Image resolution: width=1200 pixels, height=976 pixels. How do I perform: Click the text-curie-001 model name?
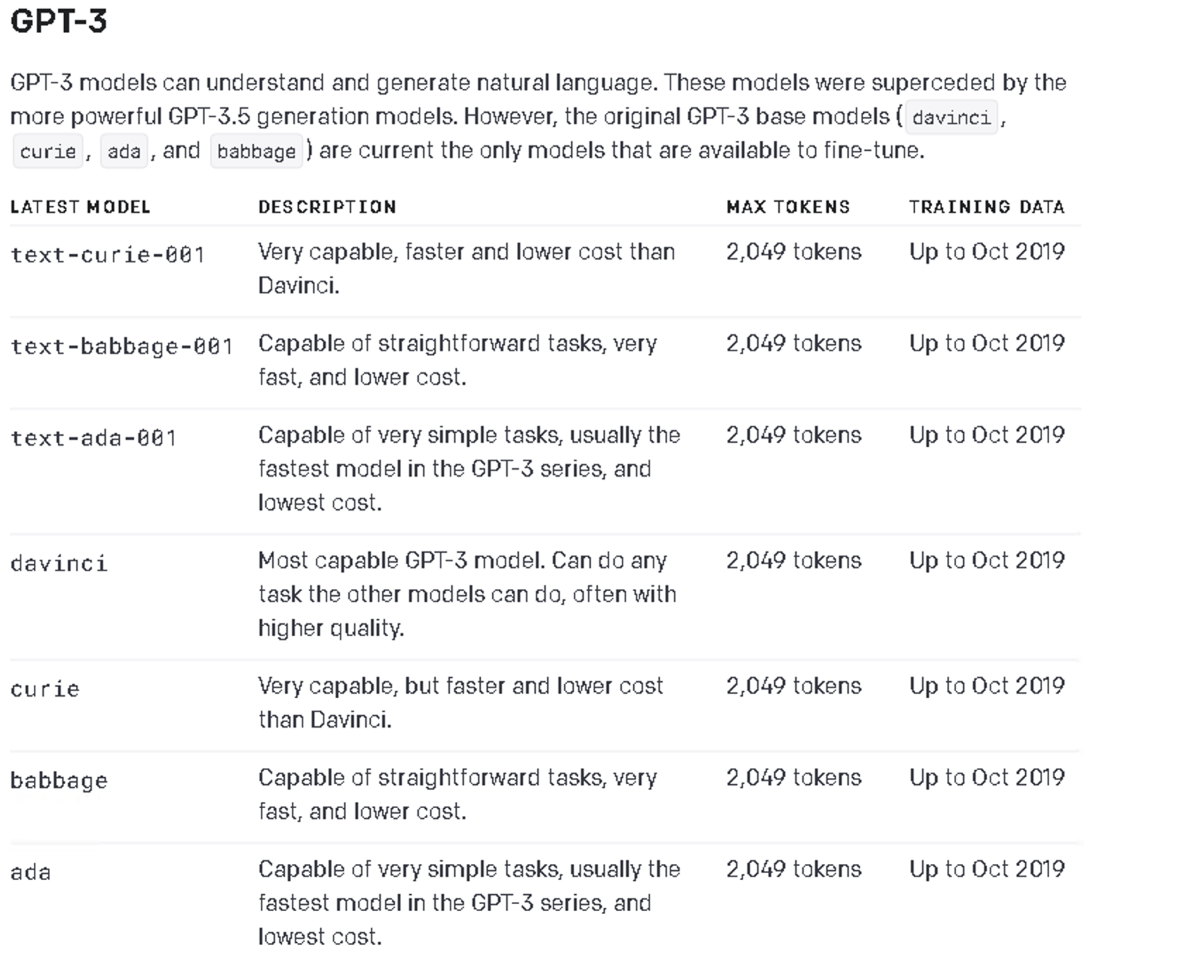point(108,254)
